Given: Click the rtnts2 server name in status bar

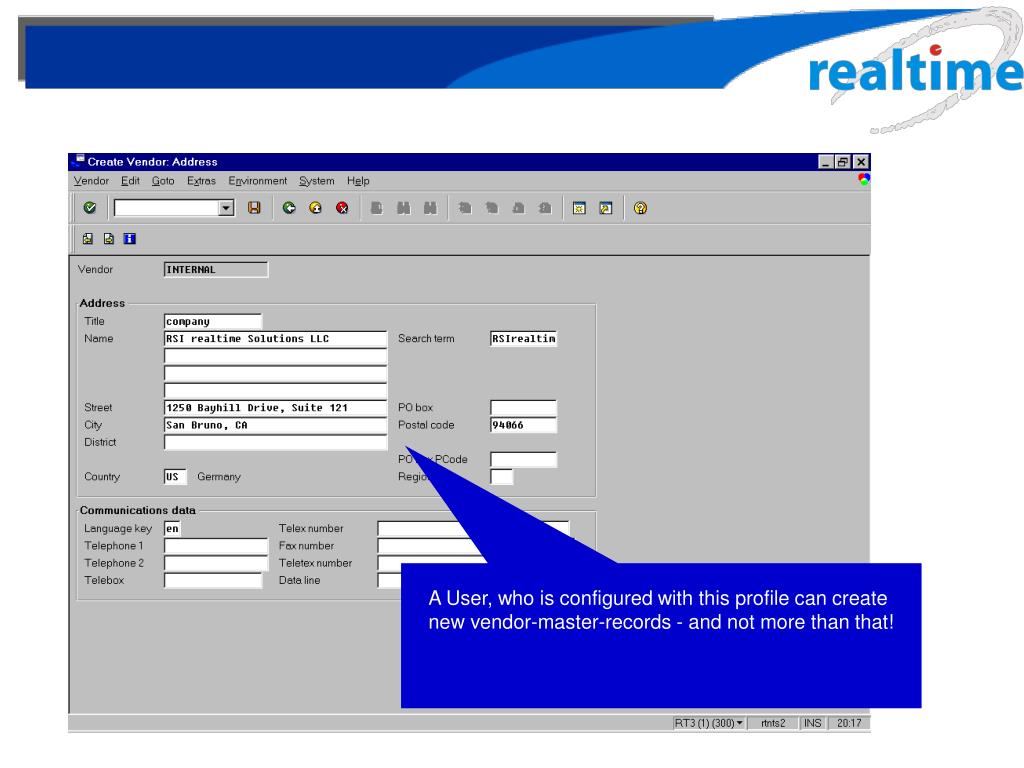Looking at the screenshot, I should (773, 723).
